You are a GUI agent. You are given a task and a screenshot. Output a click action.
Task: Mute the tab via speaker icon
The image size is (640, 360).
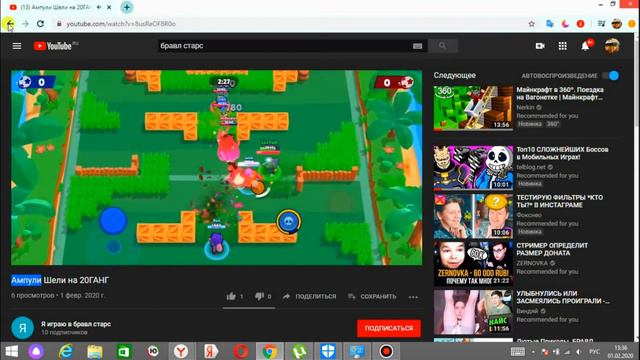click(x=99, y=7)
